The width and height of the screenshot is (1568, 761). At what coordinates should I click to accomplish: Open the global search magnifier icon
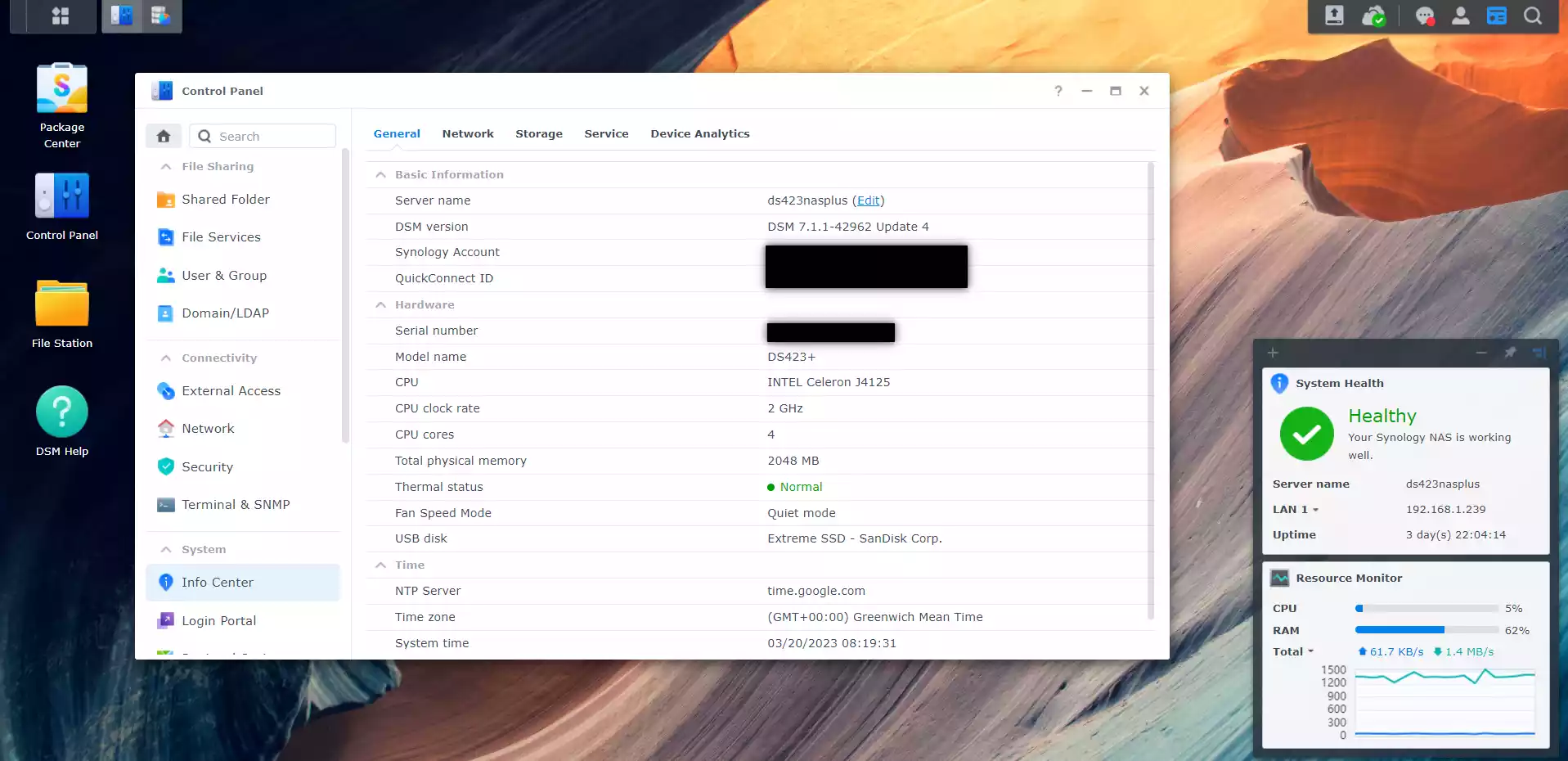pos(1533,16)
